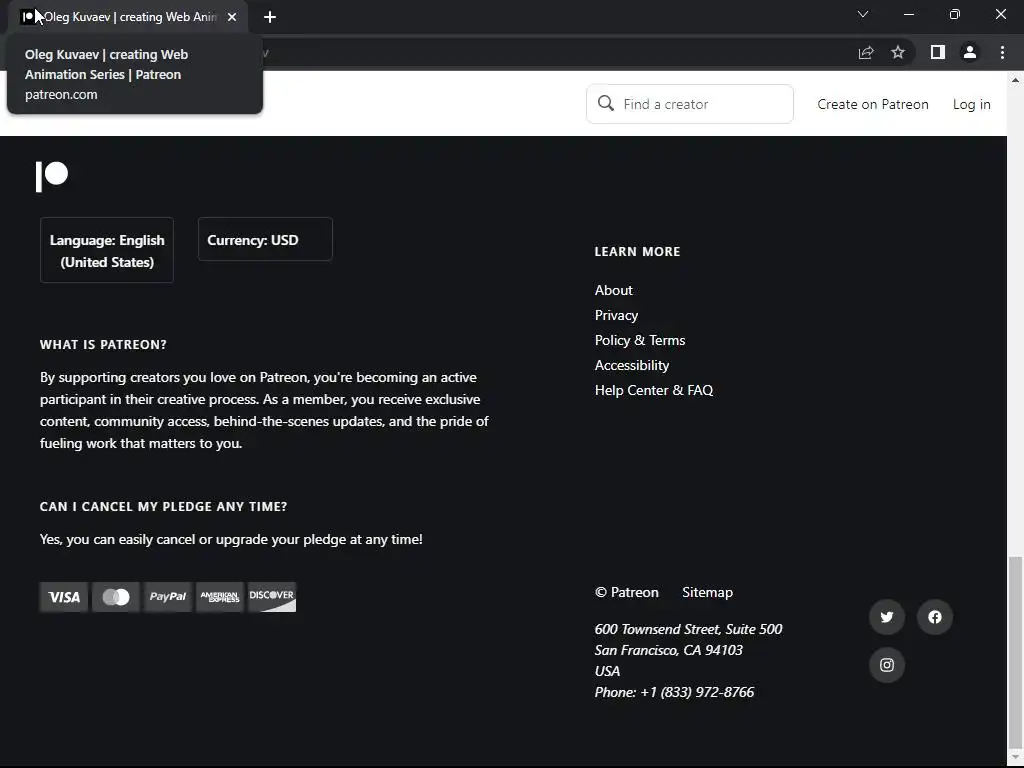Click the Log in link

pos(971,104)
